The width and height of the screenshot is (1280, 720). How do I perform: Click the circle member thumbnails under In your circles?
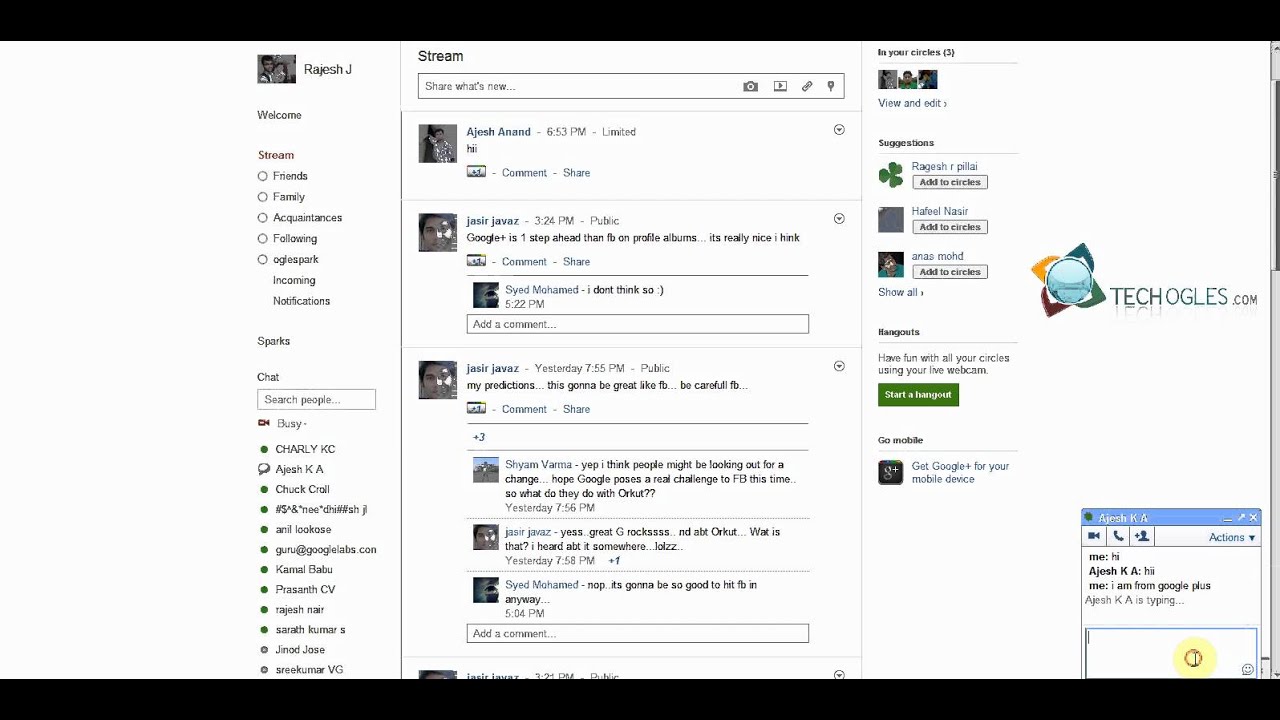(907, 79)
